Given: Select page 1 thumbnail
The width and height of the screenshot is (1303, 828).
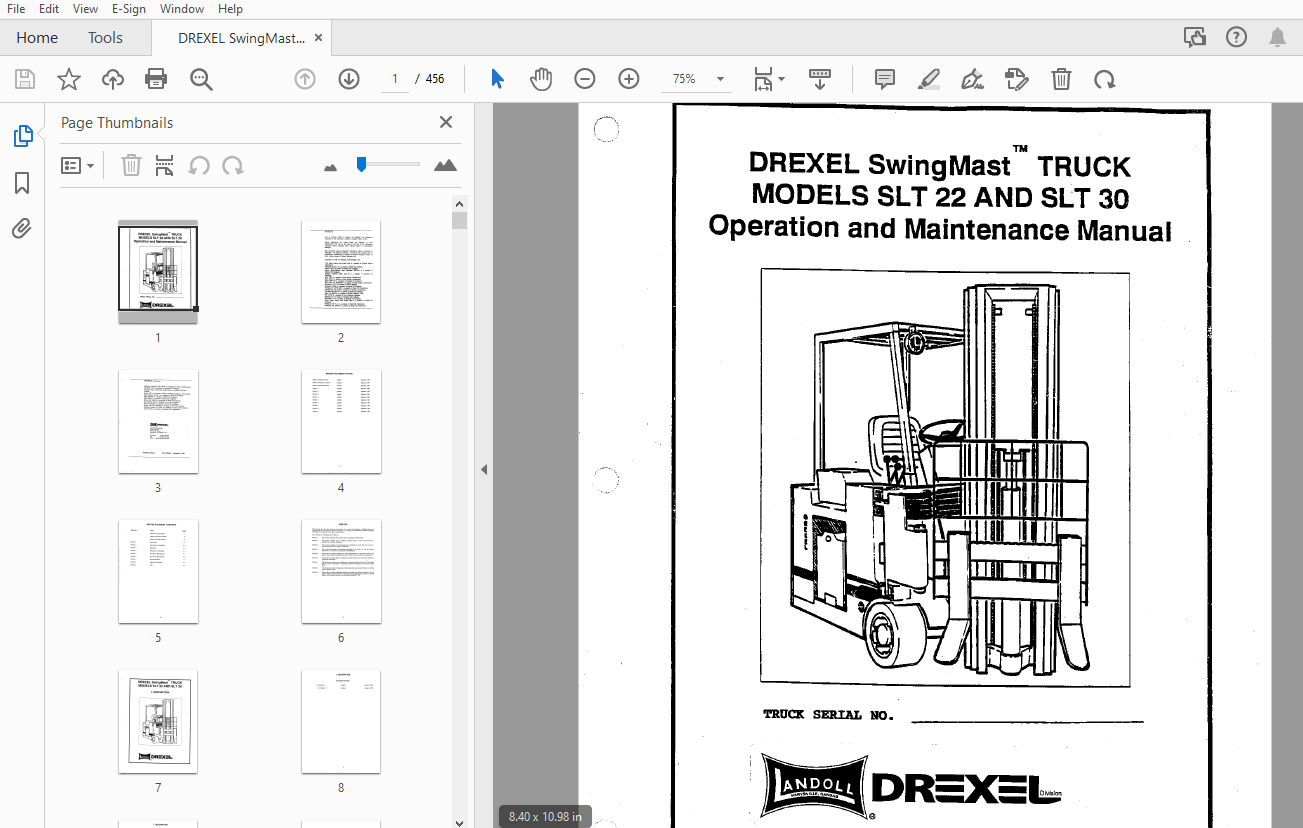Looking at the screenshot, I should [x=158, y=271].
